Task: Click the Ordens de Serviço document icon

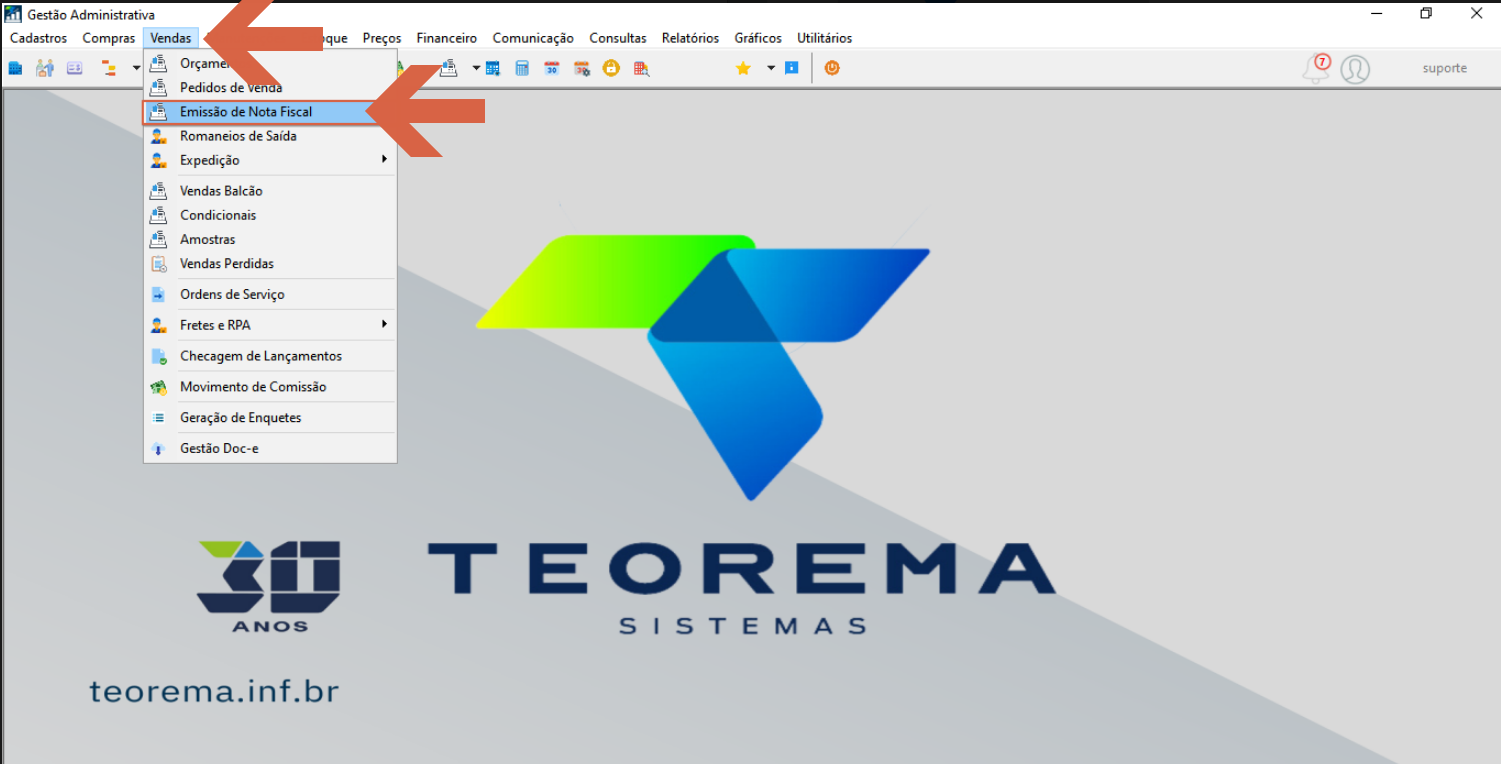Action: 158,295
